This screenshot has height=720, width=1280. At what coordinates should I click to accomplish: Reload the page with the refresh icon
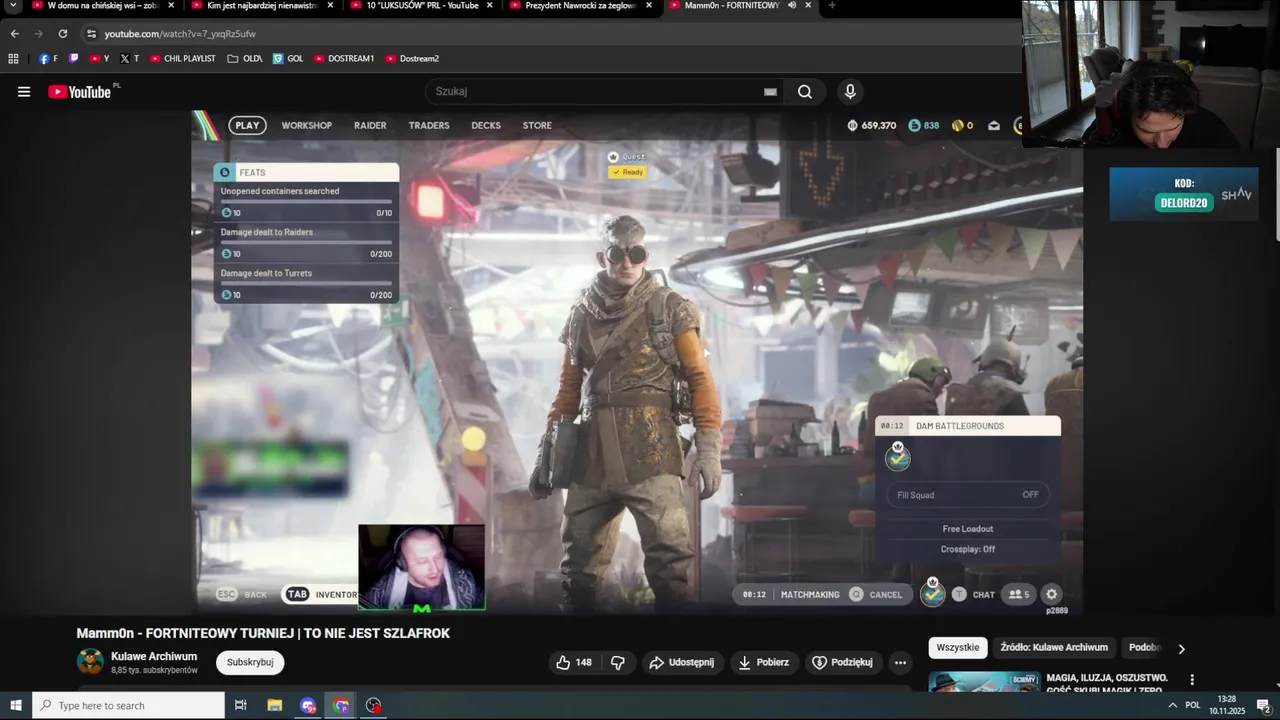tap(62, 34)
